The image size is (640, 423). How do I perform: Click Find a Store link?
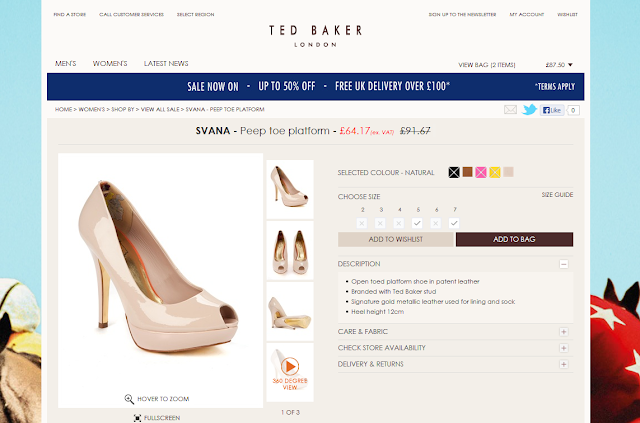[70, 14]
